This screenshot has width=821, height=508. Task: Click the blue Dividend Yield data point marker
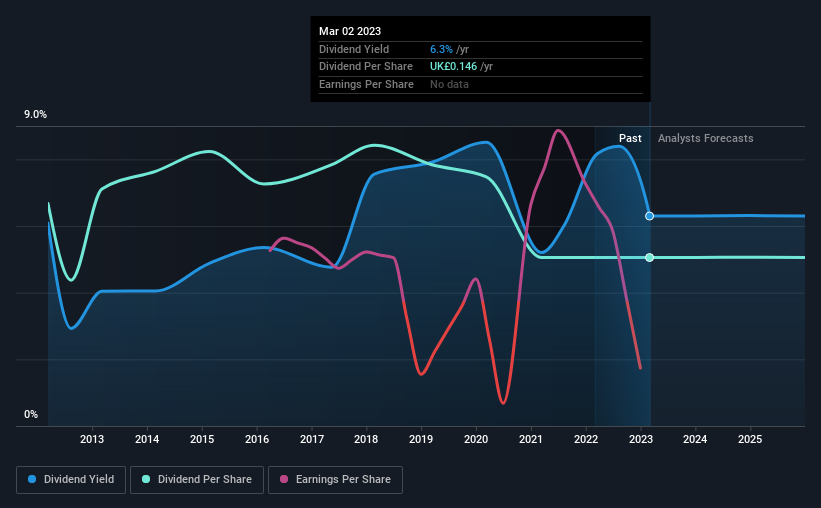(649, 216)
